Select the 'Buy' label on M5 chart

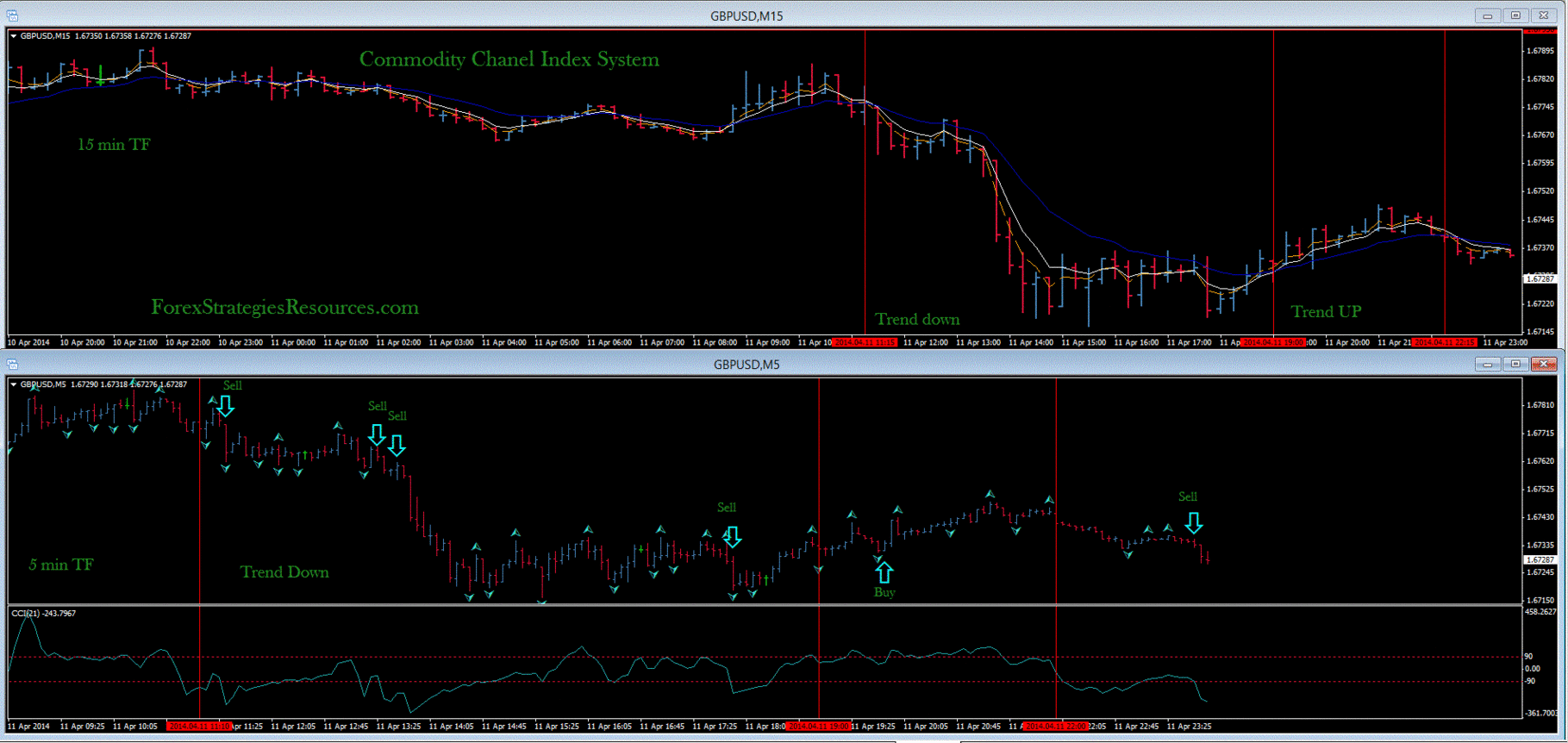click(x=884, y=593)
